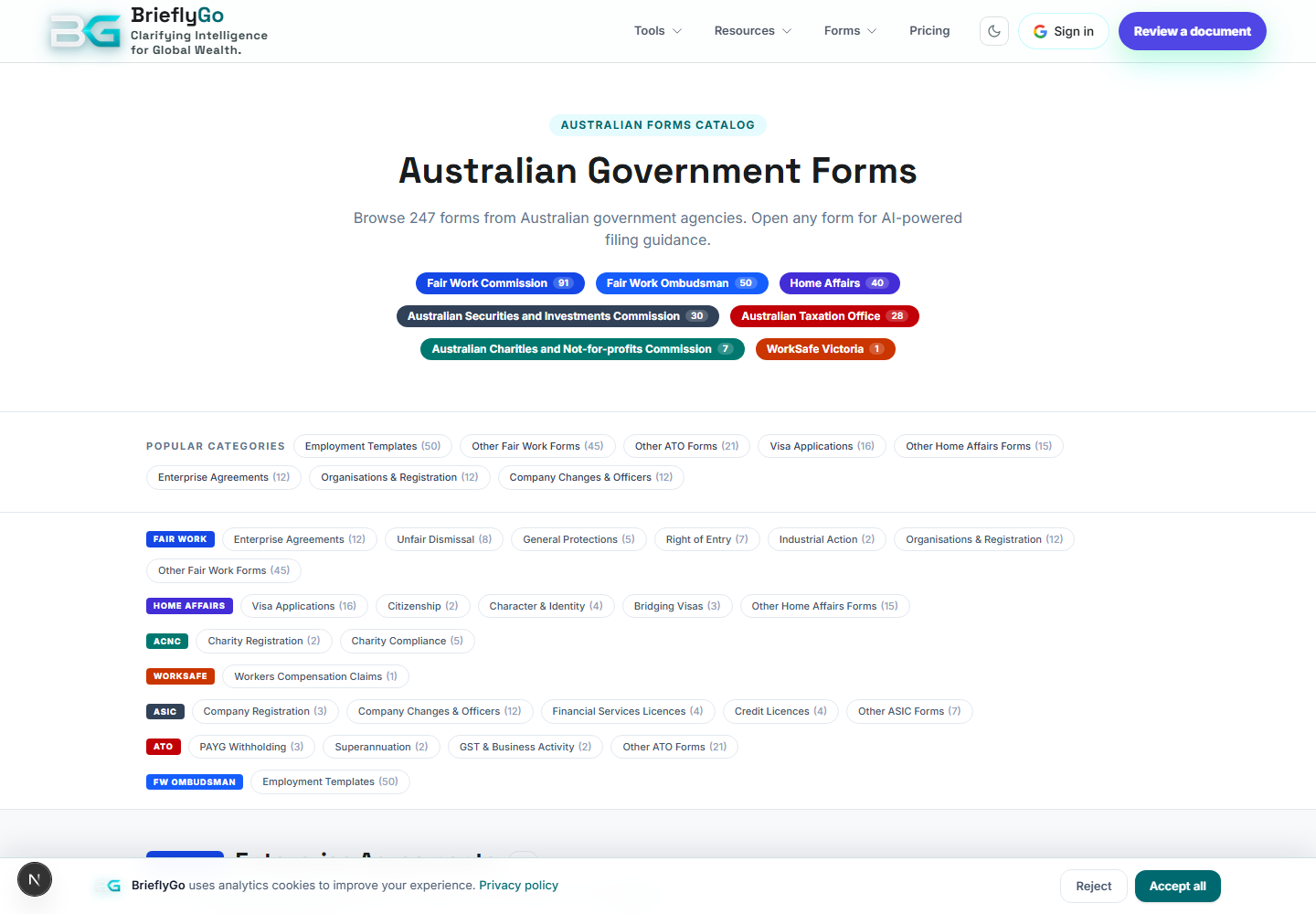
Task: Open the Privacy policy link
Action: pyautogui.click(x=518, y=885)
